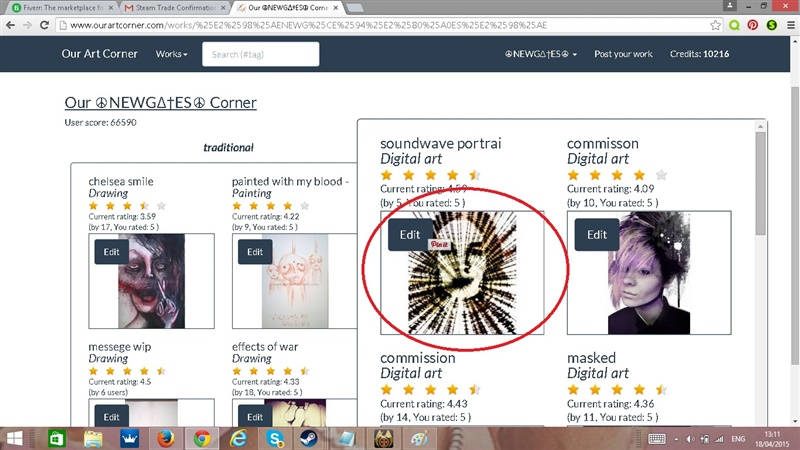Click the Pin it badge on soundwave artwork
Screen dimensions: 800x450
pos(439,244)
